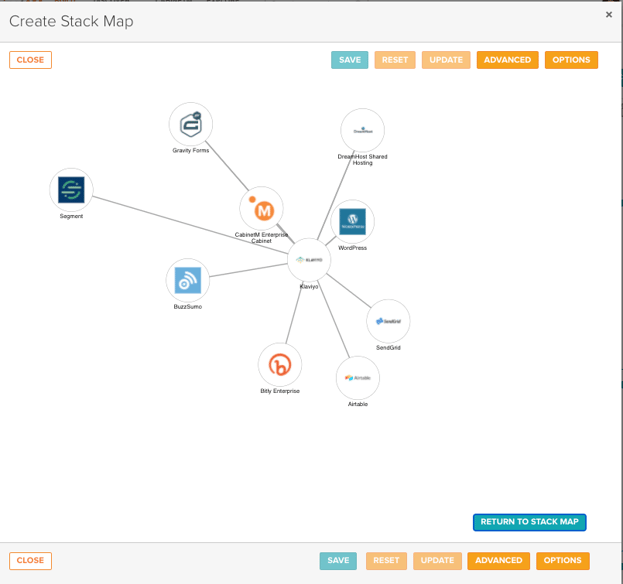The height and width of the screenshot is (584, 623).
Task: Click the CabinetM Enterprise Cabinet label
Action: 261,238
